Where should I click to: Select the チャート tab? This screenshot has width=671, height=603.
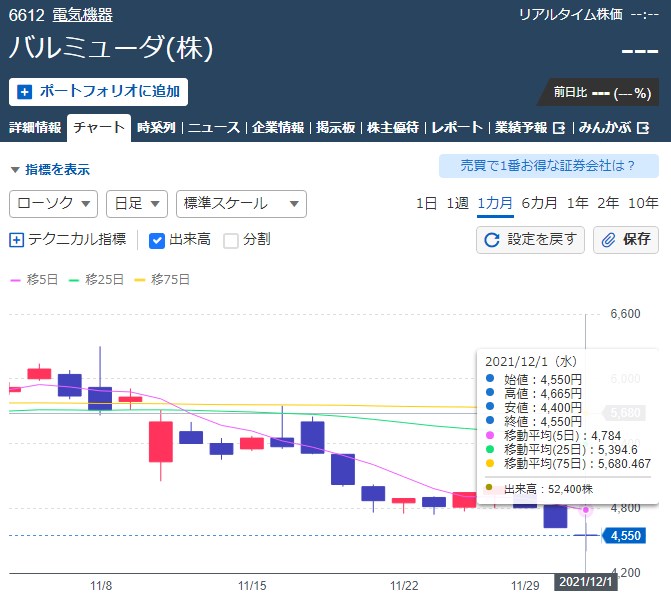pyautogui.click(x=99, y=128)
